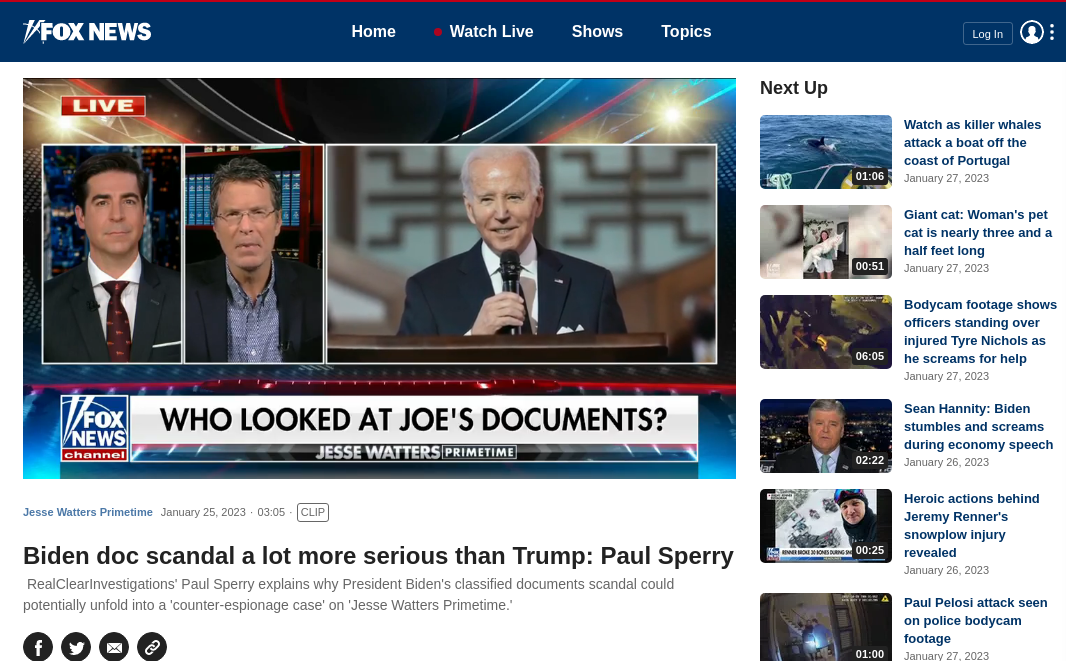Copy video link icon
The image size is (1066, 661).
click(152, 647)
